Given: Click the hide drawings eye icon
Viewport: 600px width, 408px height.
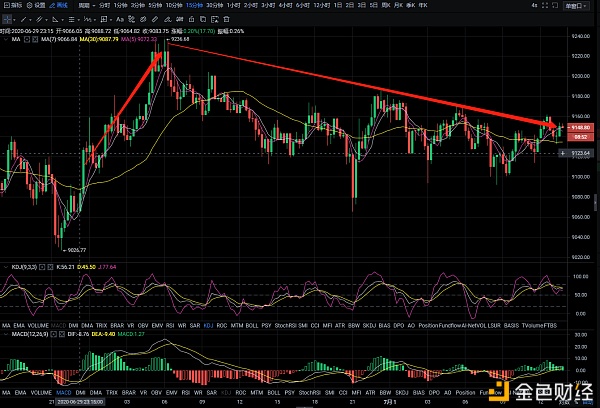Looking at the screenshot, I should point(143,19).
